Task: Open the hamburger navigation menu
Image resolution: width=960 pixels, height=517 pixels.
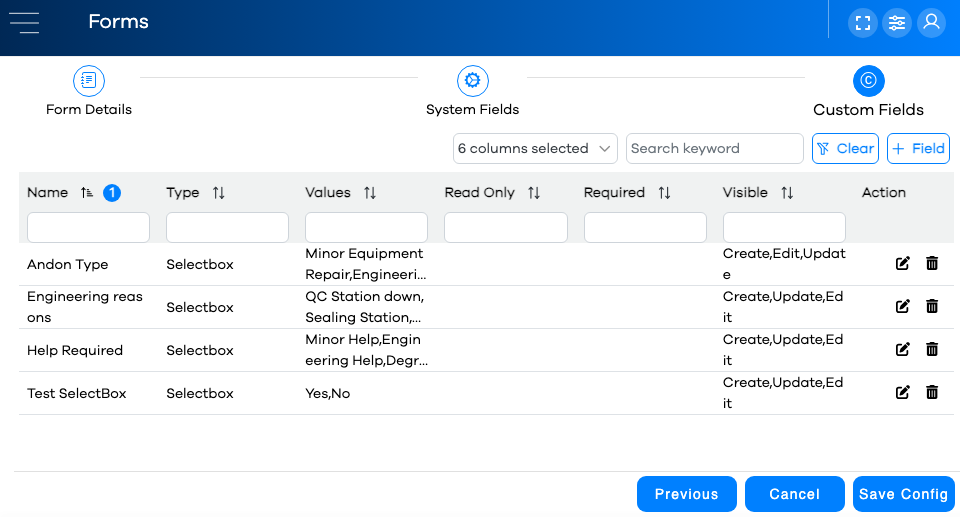Action: coord(24,23)
